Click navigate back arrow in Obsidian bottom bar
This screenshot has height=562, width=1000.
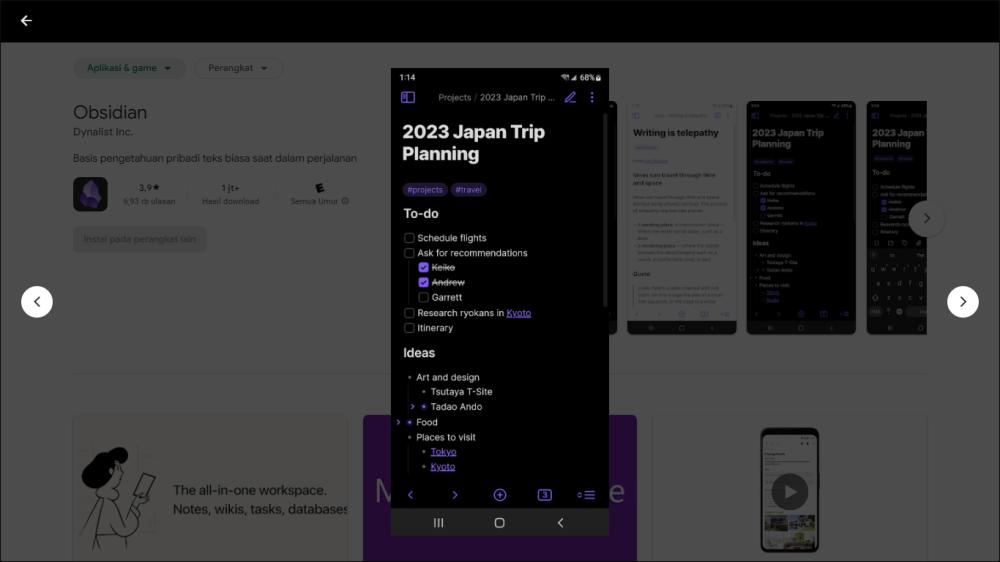[x=411, y=495]
